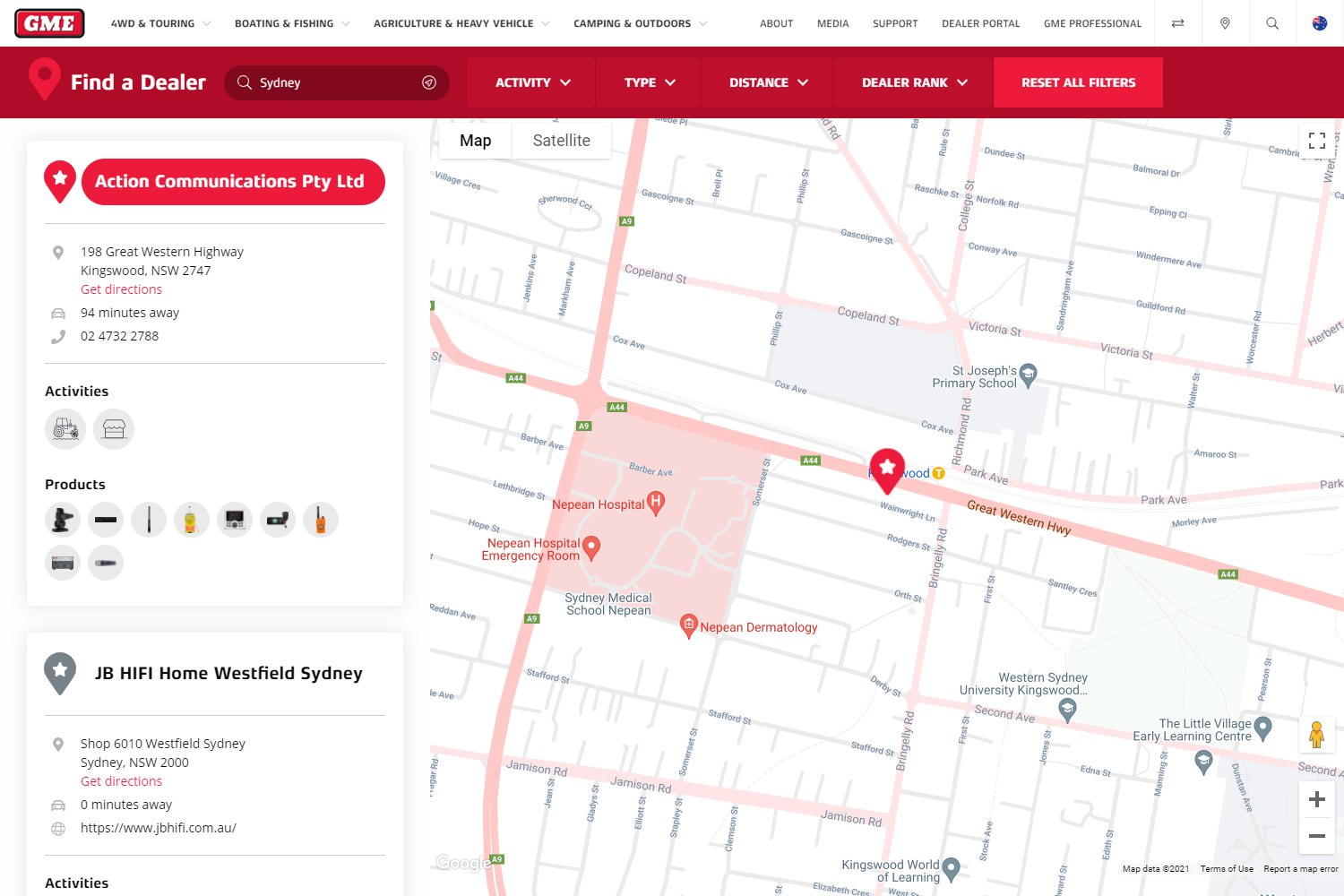Image resolution: width=1344 pixels, height=896 pixels.
Task: Expand the Activity filter dropdown
Action: tap(532, 82)
